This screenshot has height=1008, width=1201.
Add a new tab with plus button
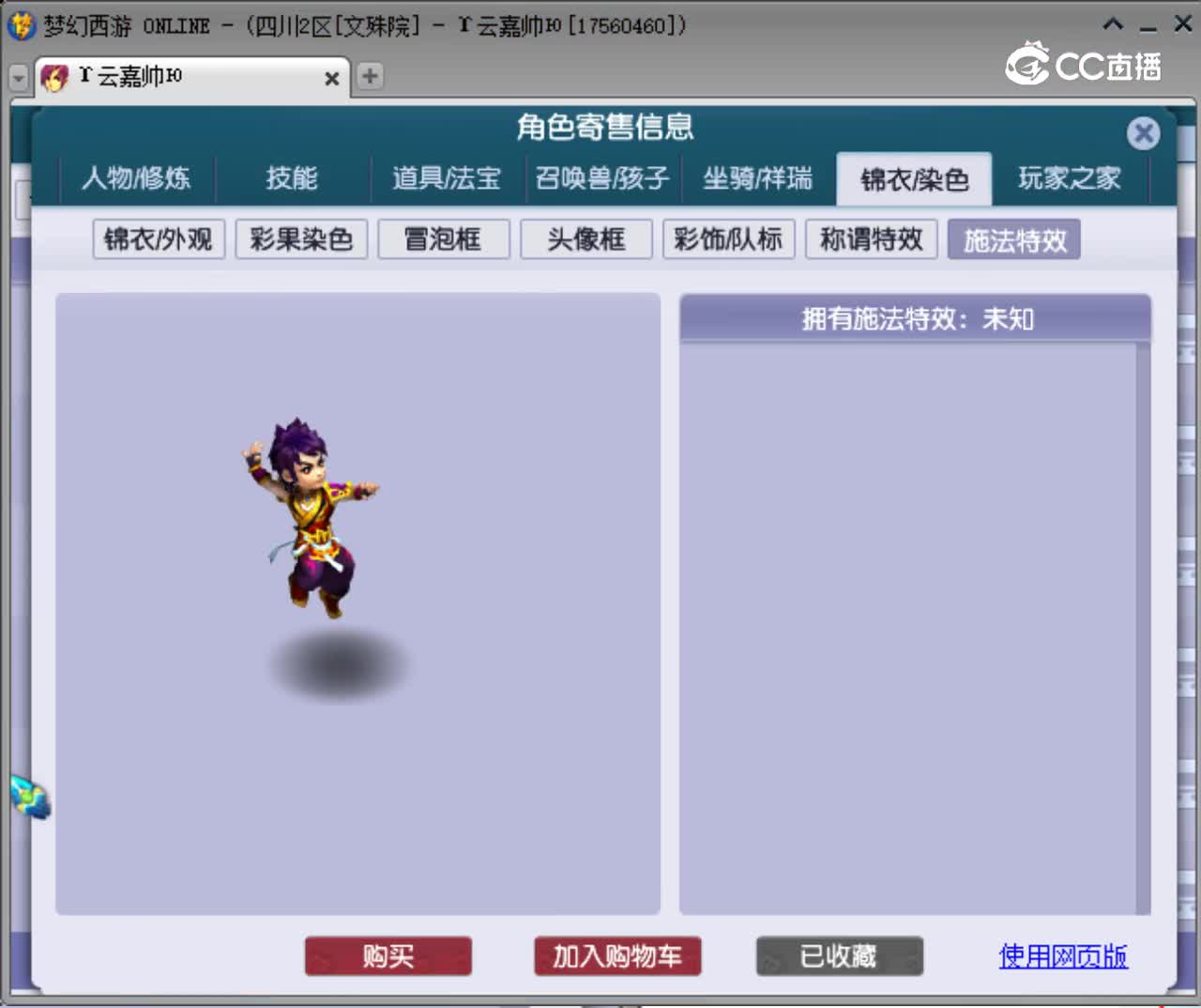tap(371, 76)
